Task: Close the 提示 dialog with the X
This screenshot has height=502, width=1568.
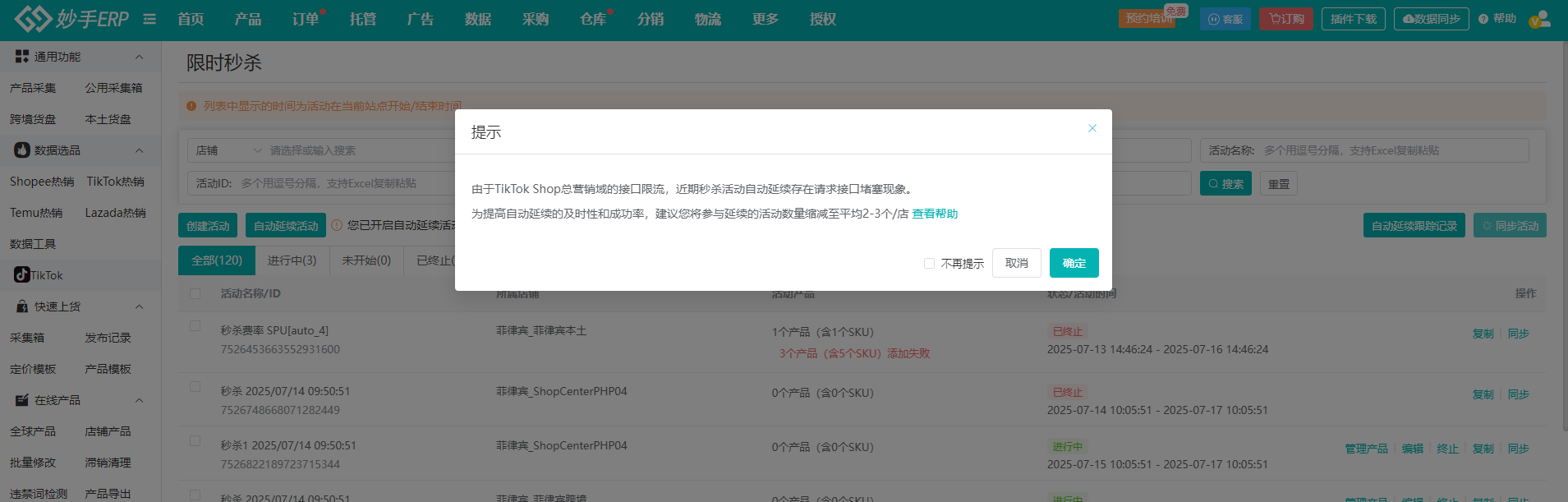Action: (x=1092, y=128)
